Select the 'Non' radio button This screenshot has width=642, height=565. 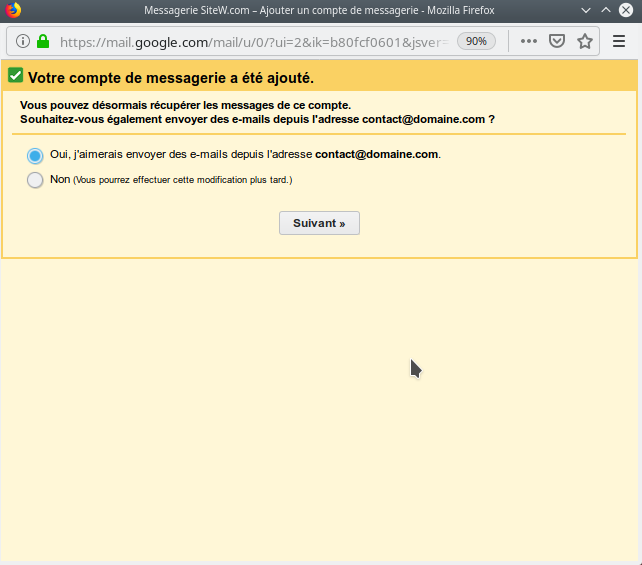pyautogui.click(x=35, y=180)
